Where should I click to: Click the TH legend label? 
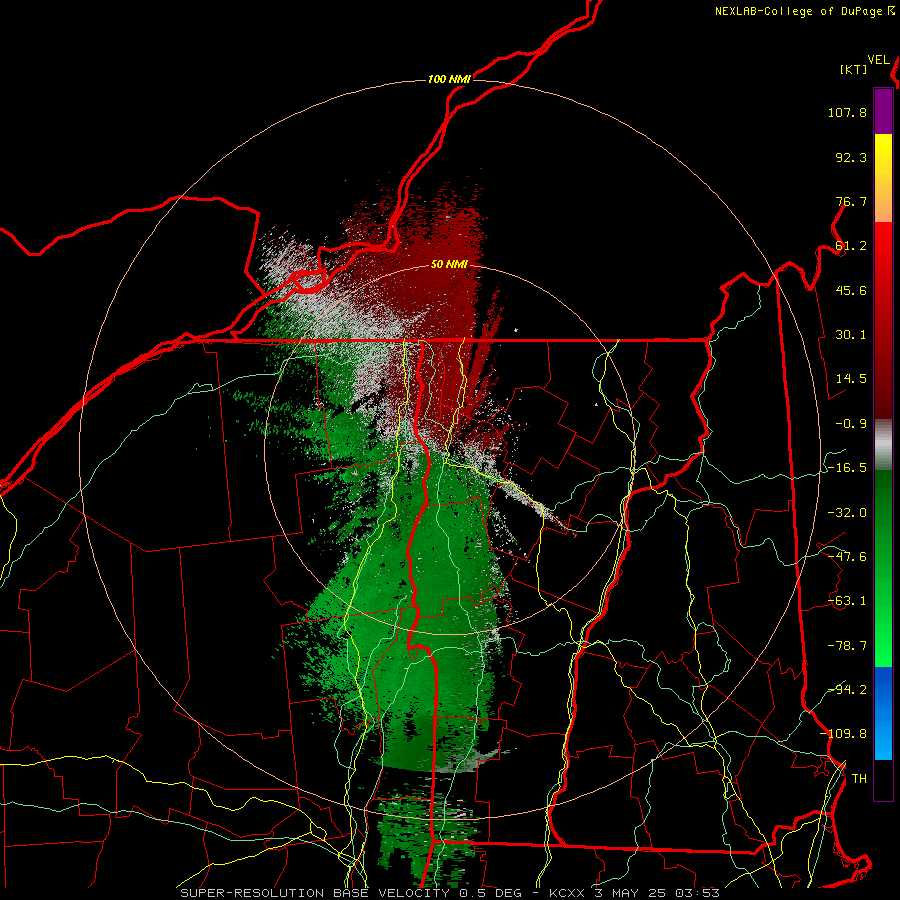pos(859,778)
